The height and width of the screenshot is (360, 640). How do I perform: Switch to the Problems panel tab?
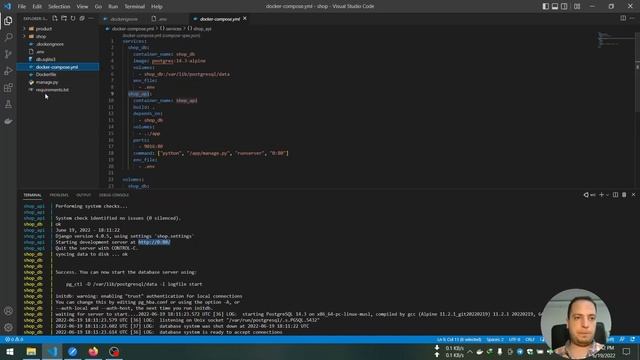click(x=59, y=195)
